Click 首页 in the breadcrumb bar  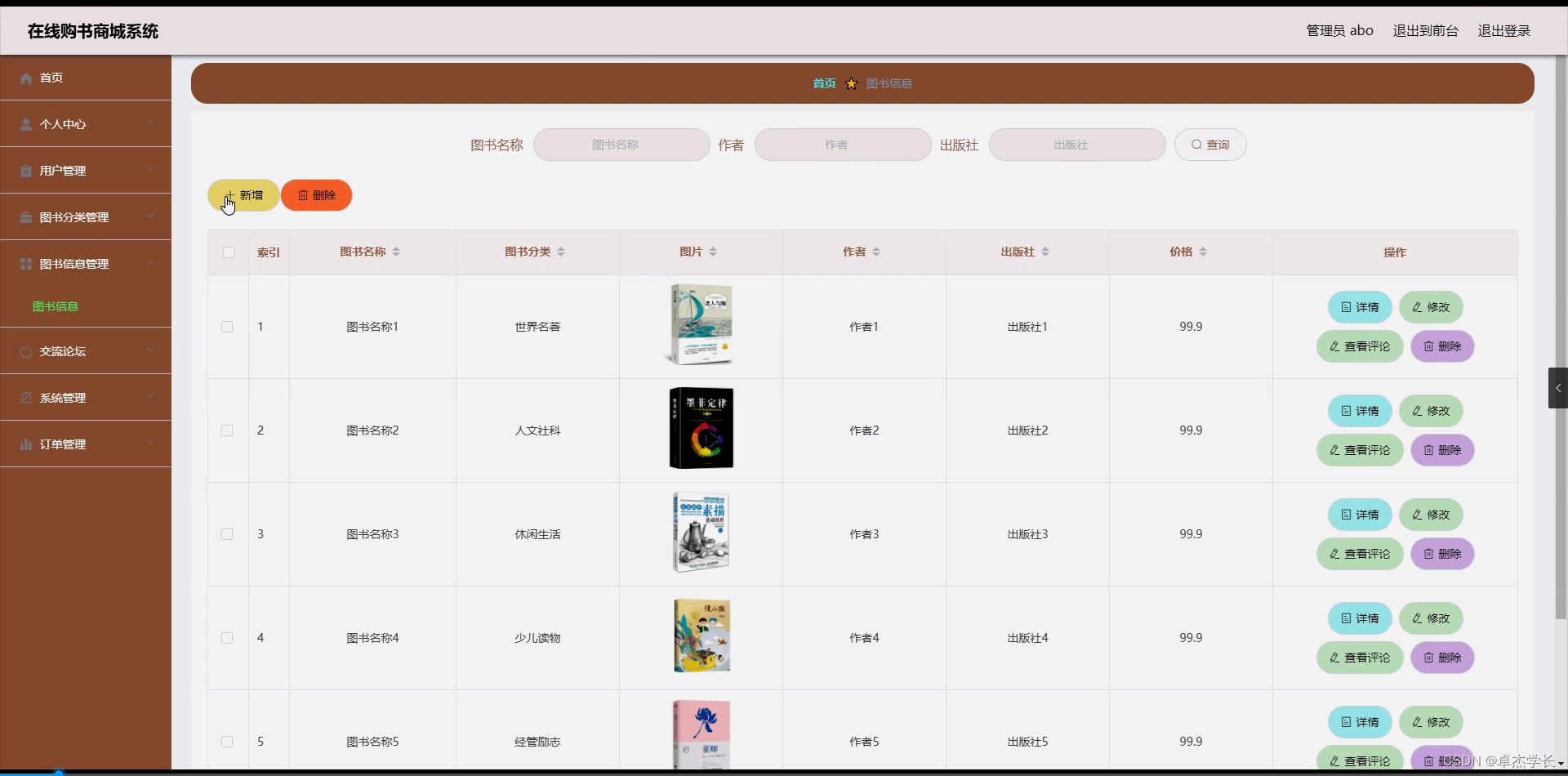click(824, 83)
